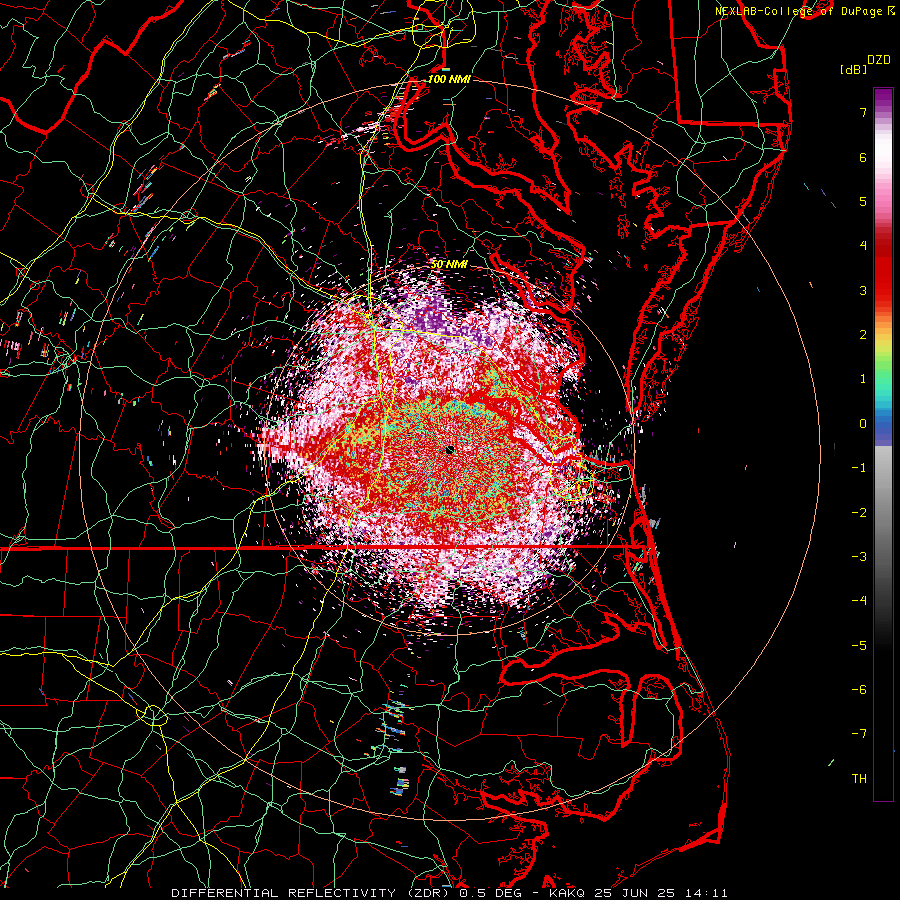Screen dimensions: 900x900
Task: Click the [dB] units label
Action: (854, 70)
